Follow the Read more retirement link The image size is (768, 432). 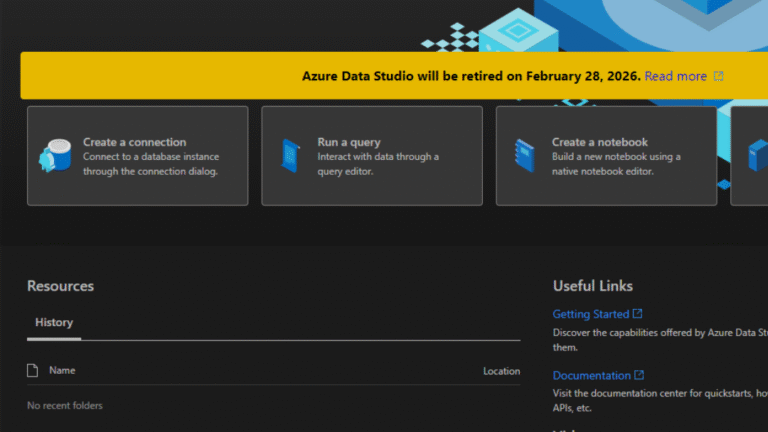(675, 76)
